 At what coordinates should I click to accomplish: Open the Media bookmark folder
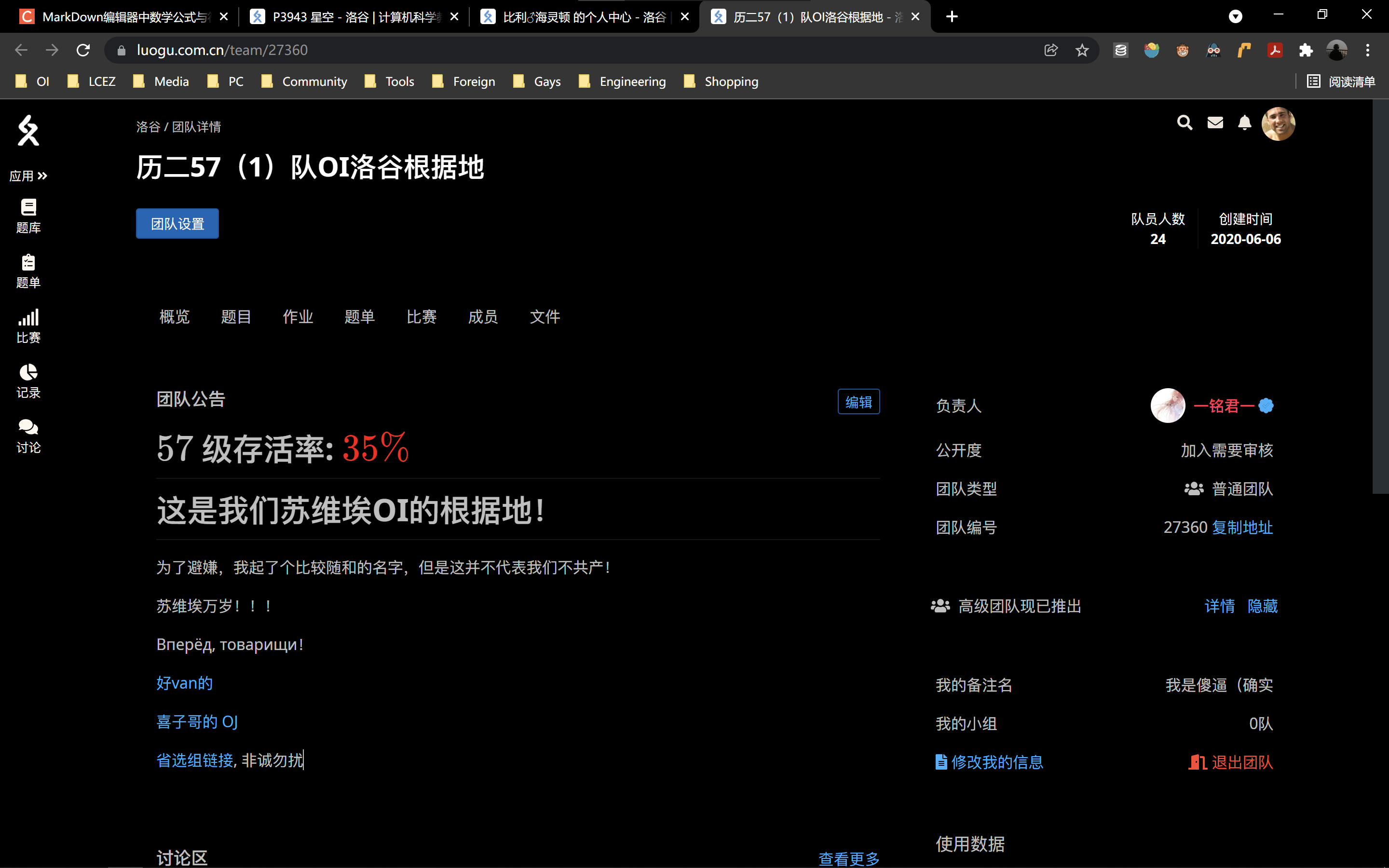click(161, 81)
